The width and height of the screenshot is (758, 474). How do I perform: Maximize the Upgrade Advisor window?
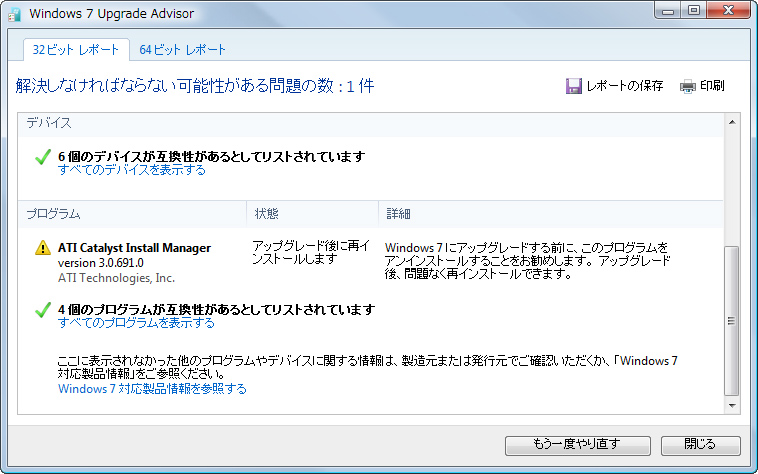coord(694,11)
